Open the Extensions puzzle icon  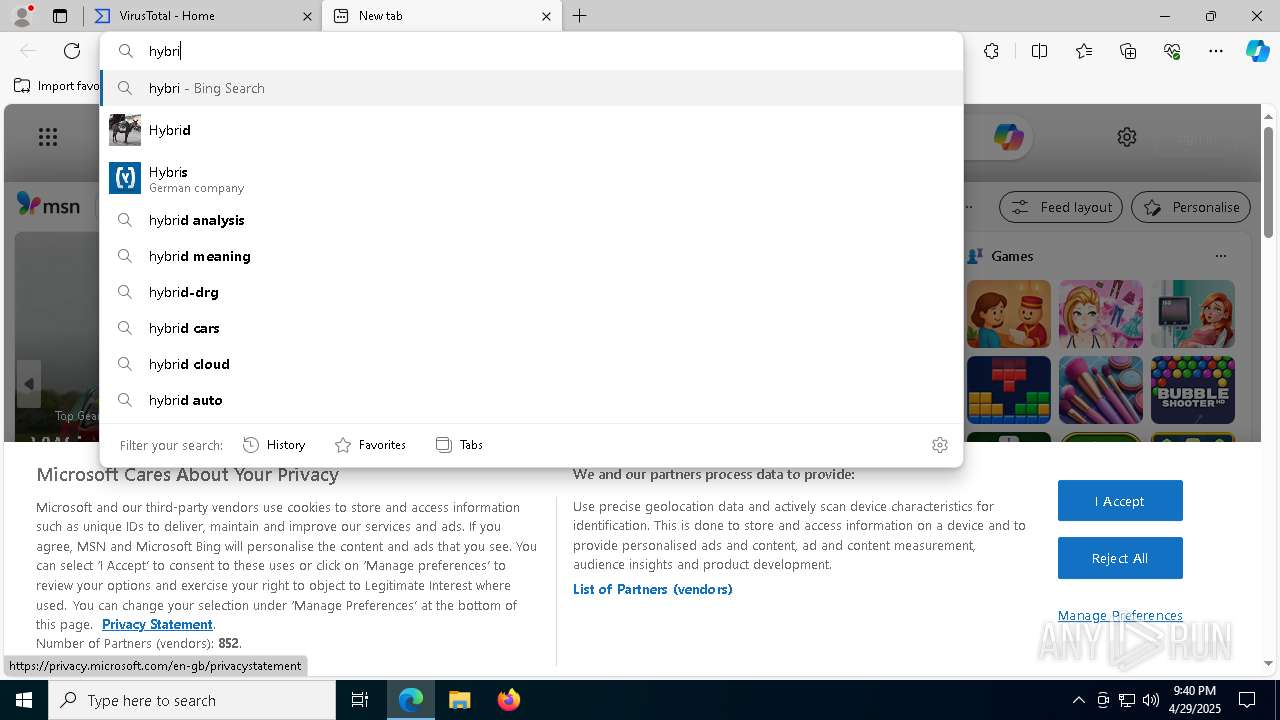coord(991,51)
